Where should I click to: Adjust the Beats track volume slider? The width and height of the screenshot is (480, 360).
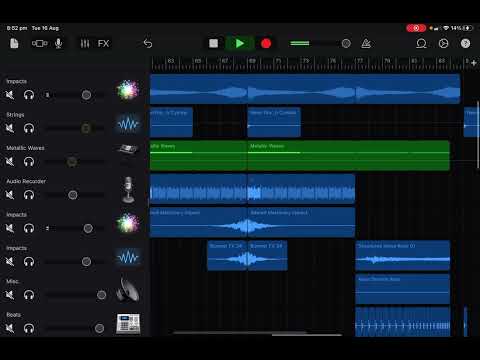coord(99,328)
